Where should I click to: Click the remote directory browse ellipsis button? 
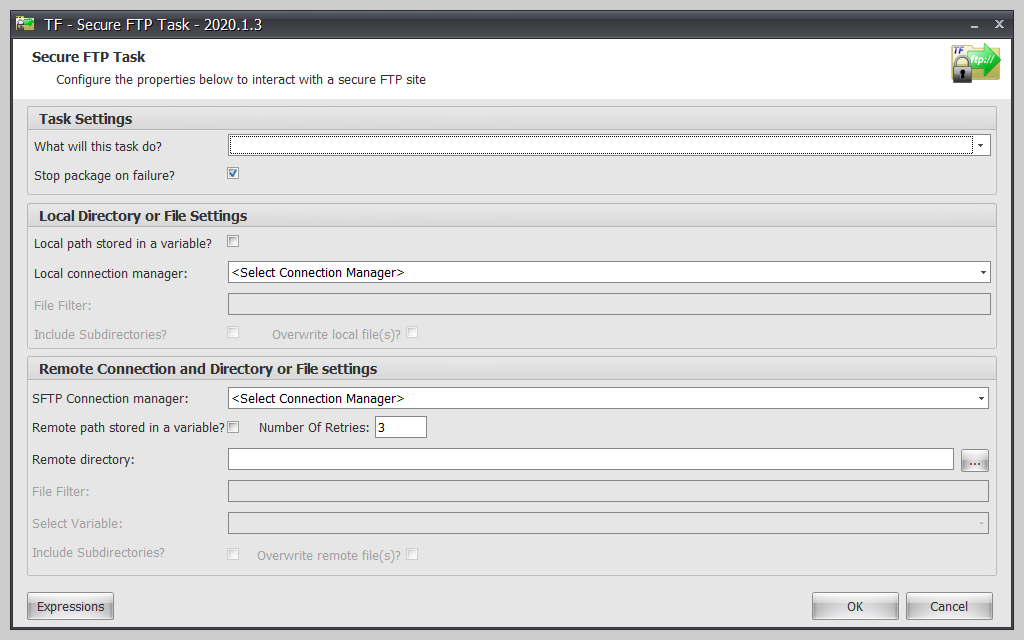click(x=974, y=460)
